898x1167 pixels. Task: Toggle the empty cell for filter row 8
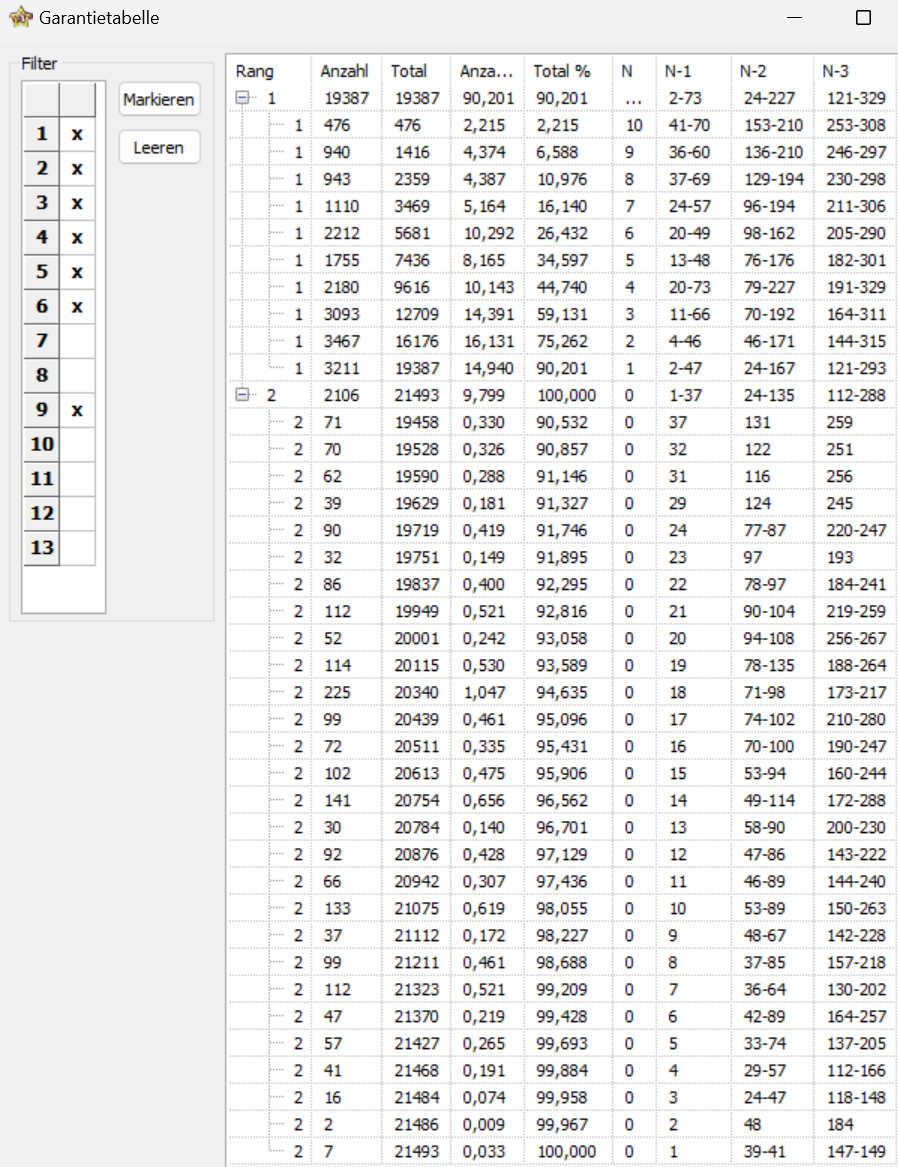point(77,375)
